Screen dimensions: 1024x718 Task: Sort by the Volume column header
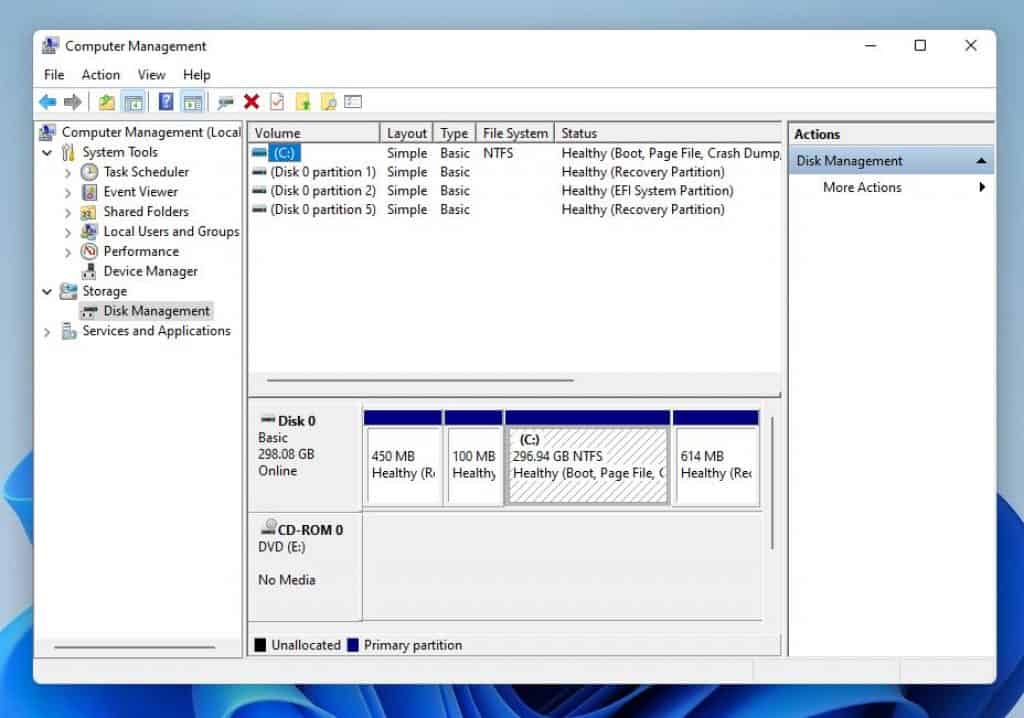pos(314,133)
